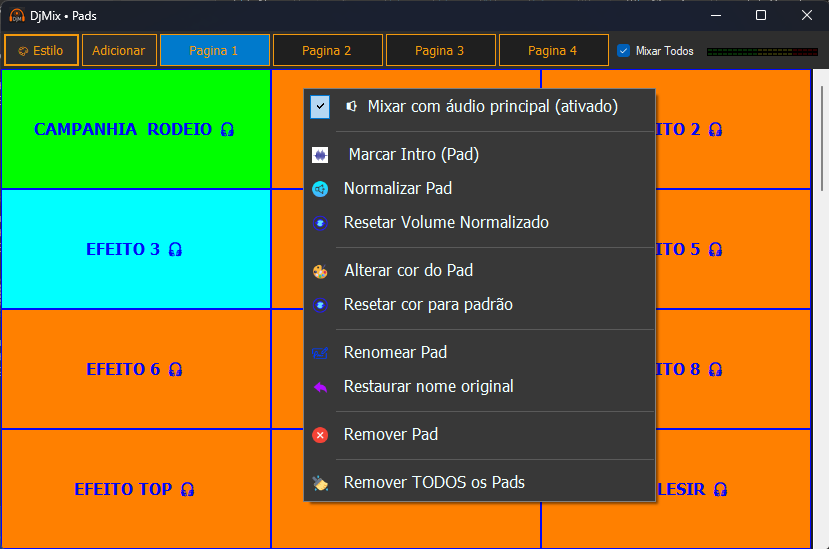Choose Resetar cor para padrão
Image resolution: width=829 pixels, height=549 pixels.
click(x=480, y=305)
